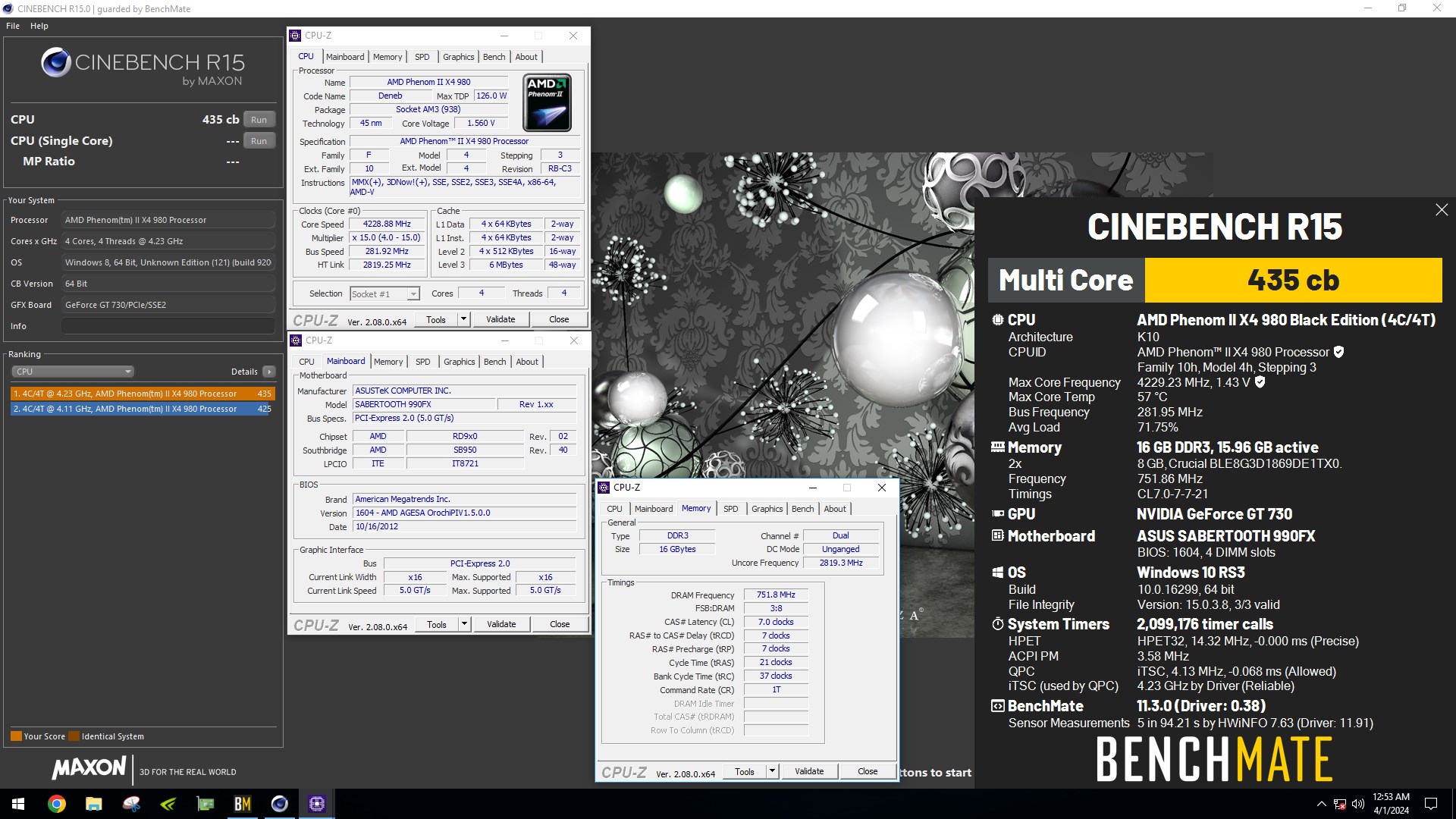Viewport: 1456px width, 819px height.
Task: Open the ranking CPU dropdown
Action: (73, 372)
